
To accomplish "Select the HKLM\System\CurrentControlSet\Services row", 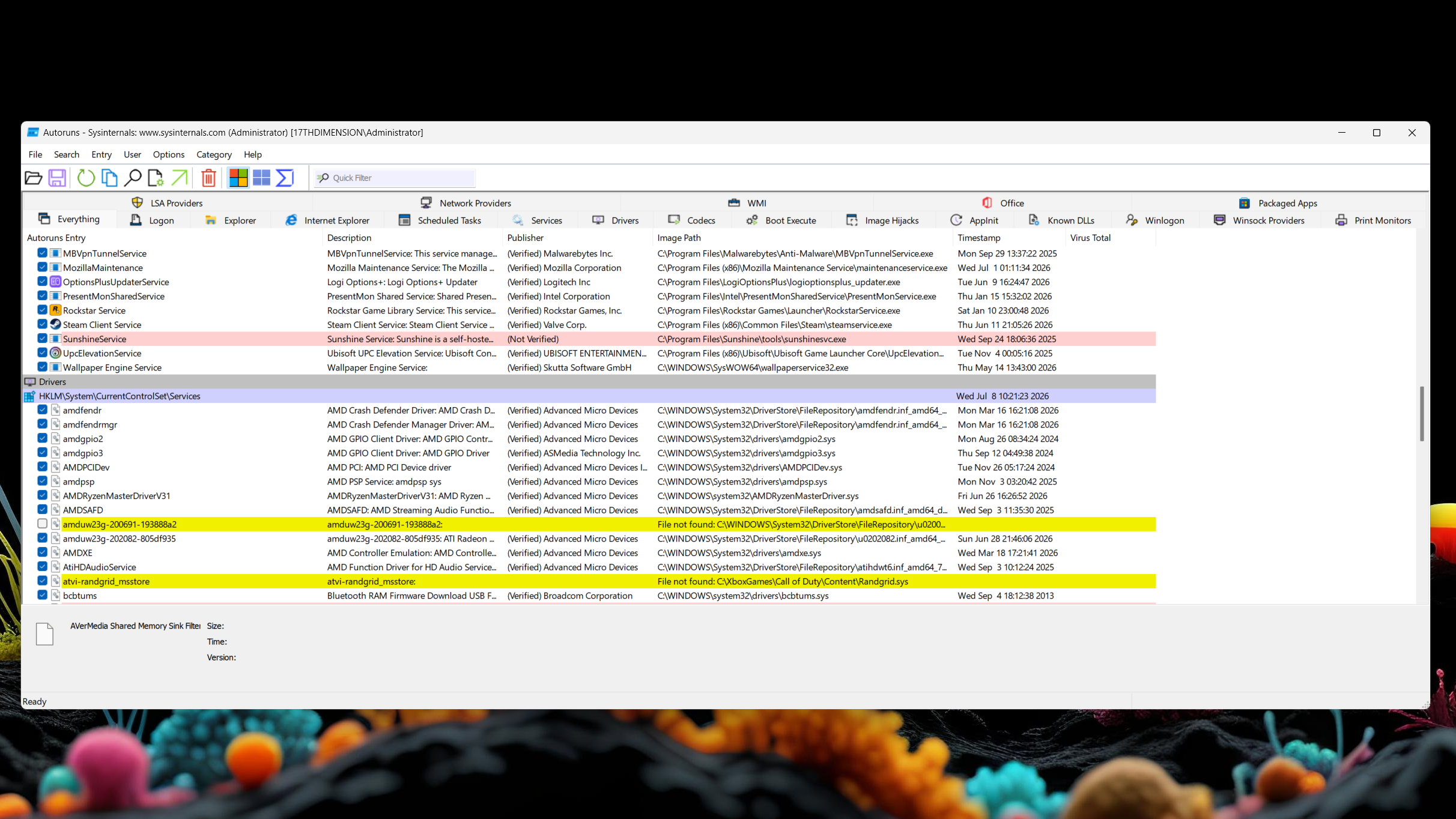I will 589,396.
